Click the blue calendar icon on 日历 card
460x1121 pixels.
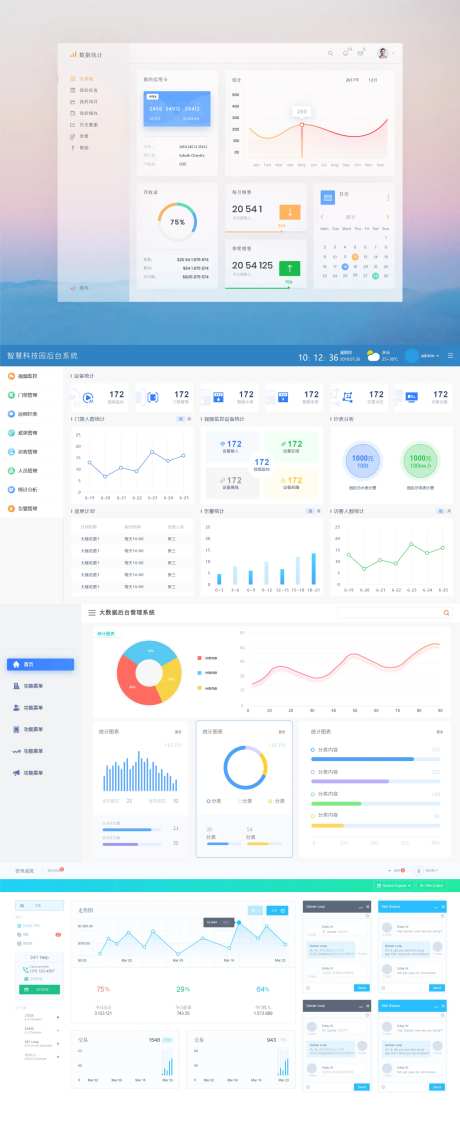coord(327,197)
